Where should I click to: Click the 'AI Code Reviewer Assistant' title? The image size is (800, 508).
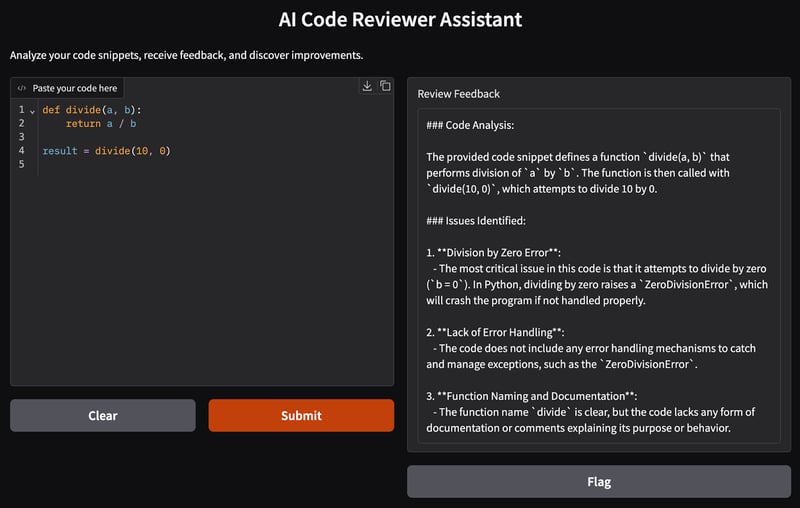click(x=400, y=19)
